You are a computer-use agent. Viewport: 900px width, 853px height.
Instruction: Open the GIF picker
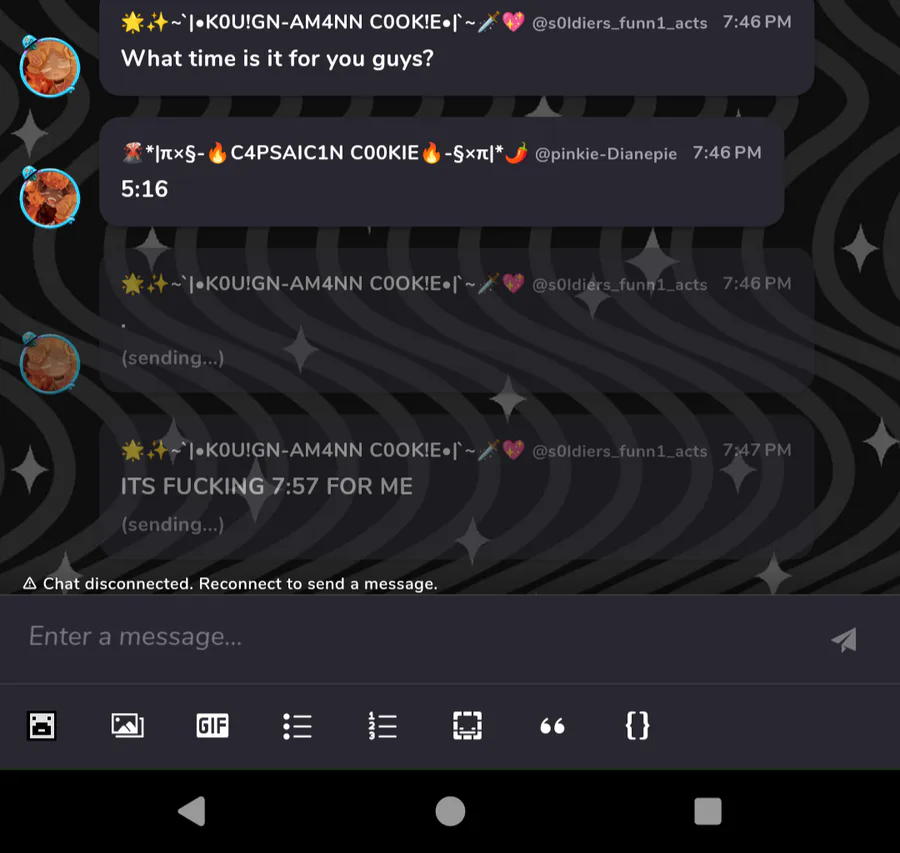coord(212,726)
